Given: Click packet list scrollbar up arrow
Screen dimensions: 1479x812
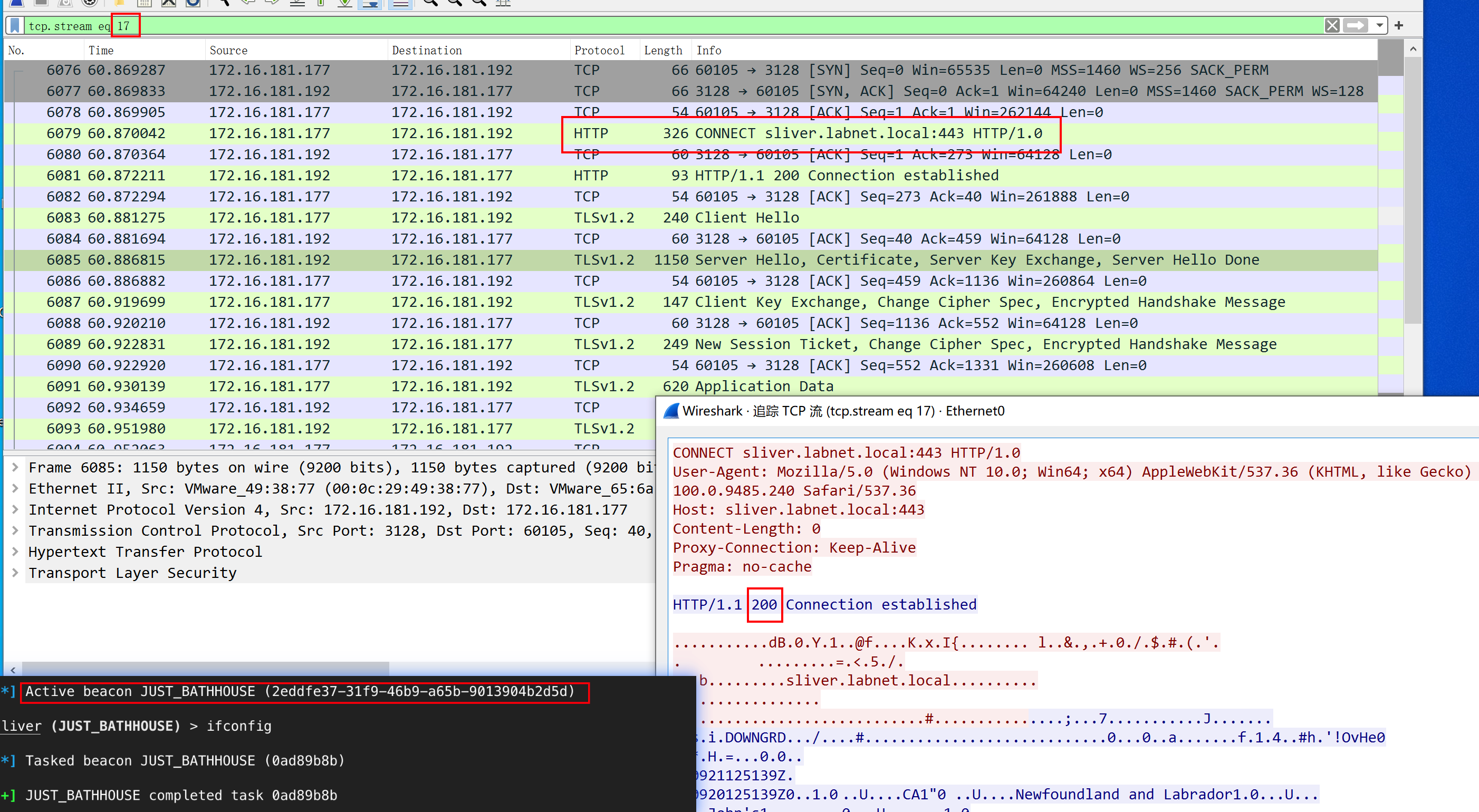Looking at the screenshot, I should coord(1413,49).
